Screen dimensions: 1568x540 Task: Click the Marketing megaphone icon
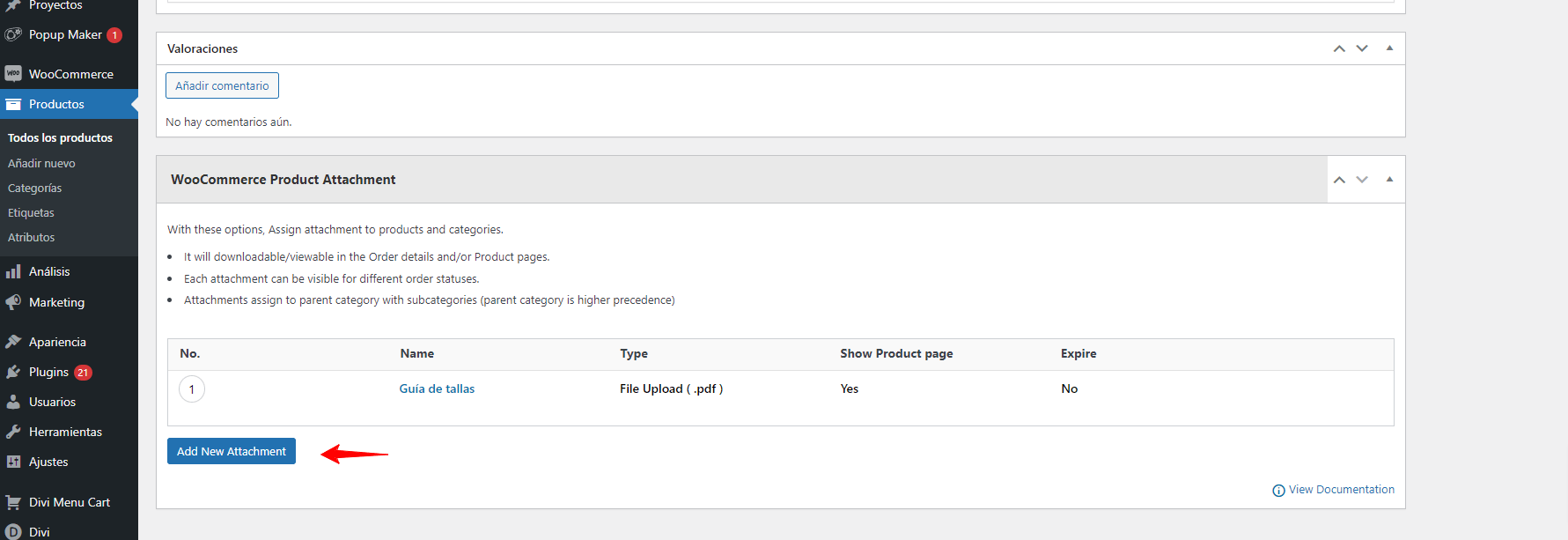tap(13, 302)
